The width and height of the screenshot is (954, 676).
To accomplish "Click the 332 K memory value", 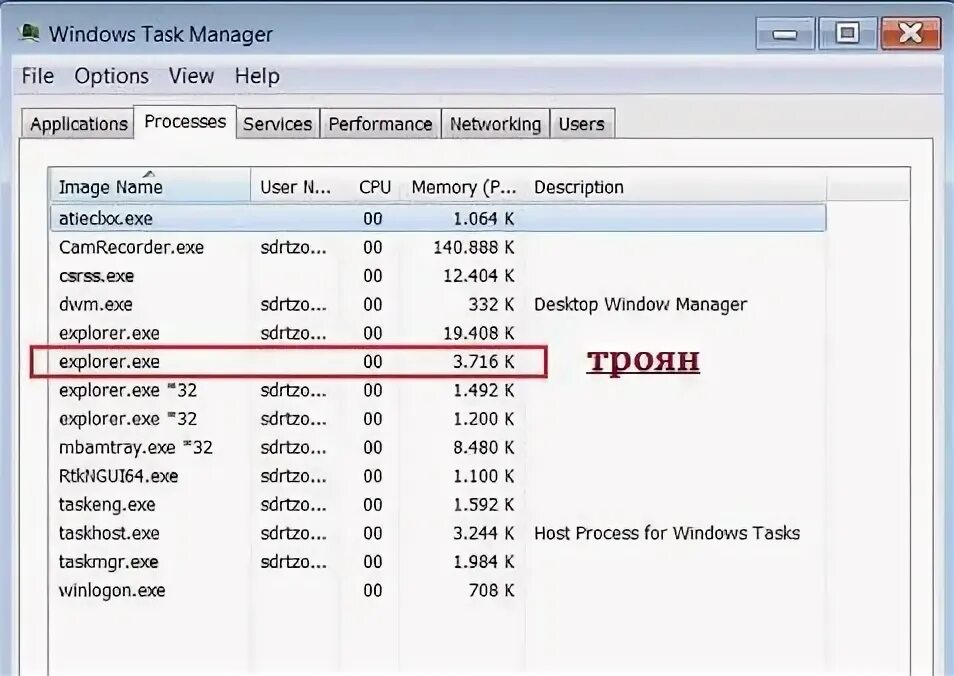I will tap(492, 305).
